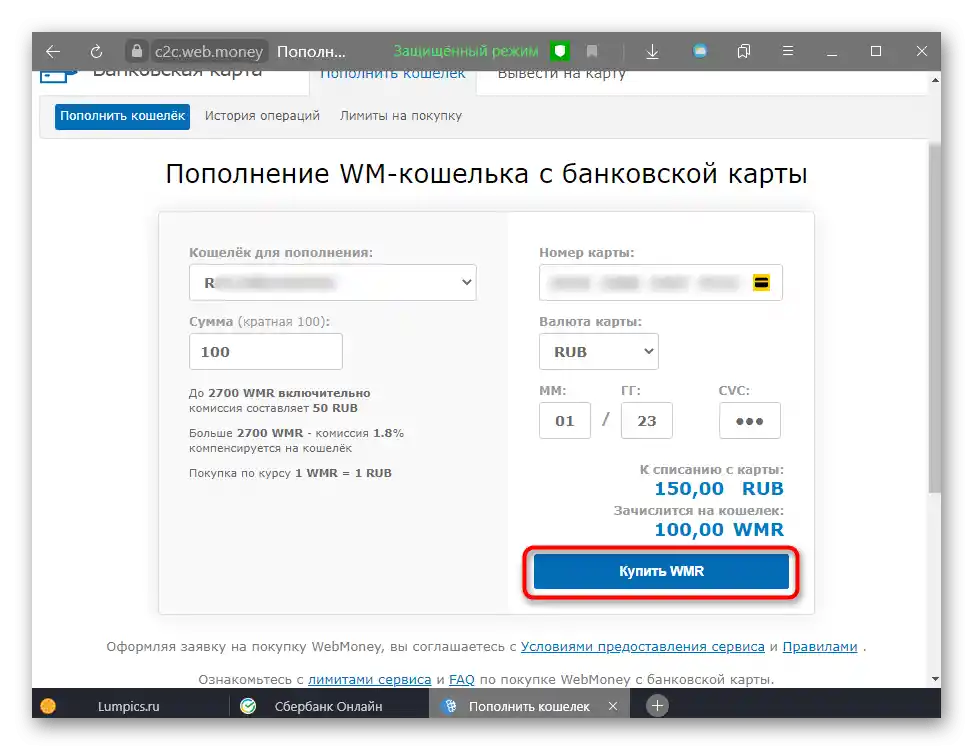
Task: Open the Вывести на карту tab
Action: 562,74
